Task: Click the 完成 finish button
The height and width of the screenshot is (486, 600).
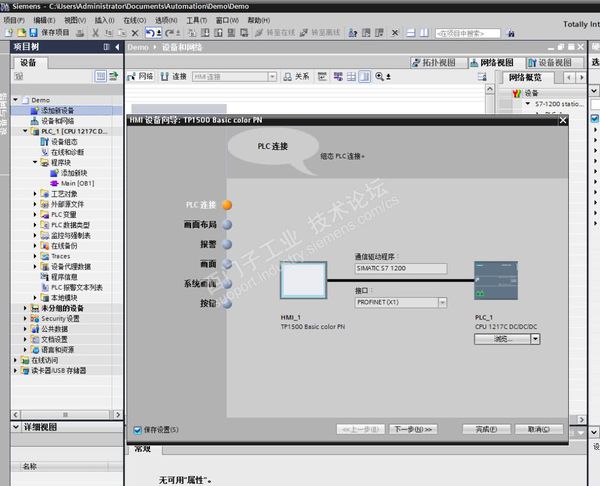Action: click(x=487, y=429)
